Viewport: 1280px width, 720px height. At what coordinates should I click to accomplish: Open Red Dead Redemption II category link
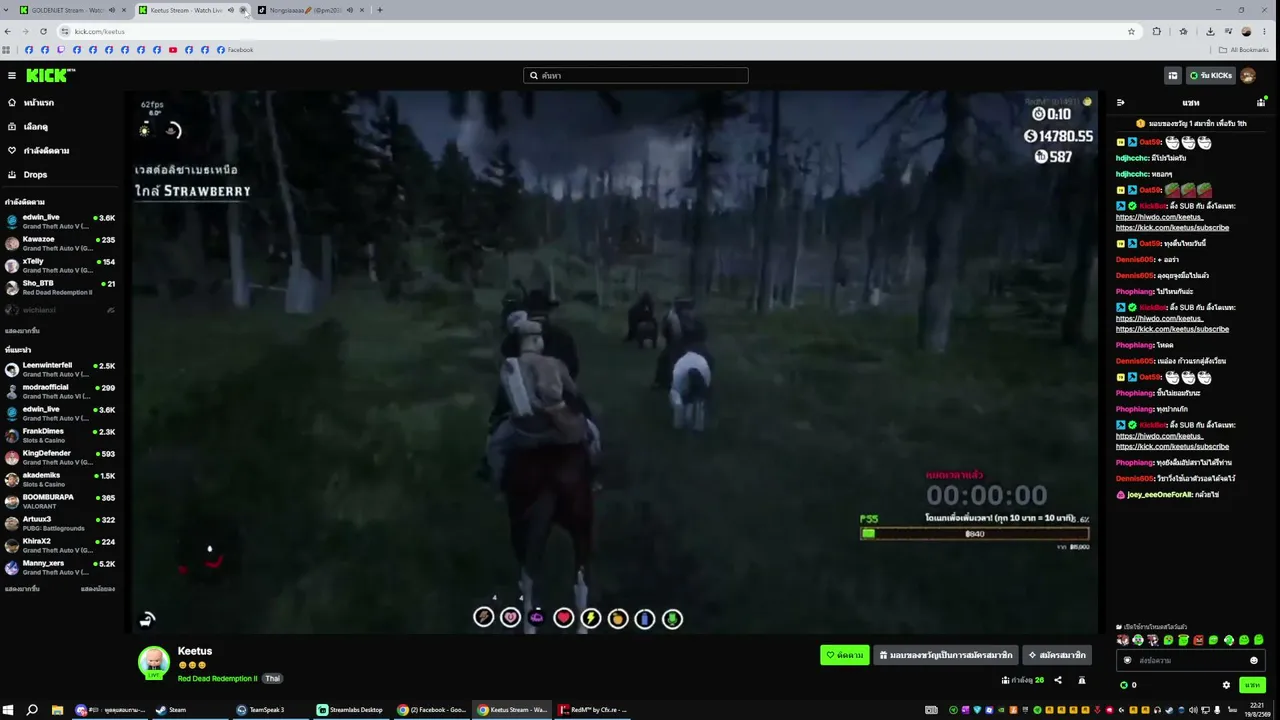(x=218, y=679)
